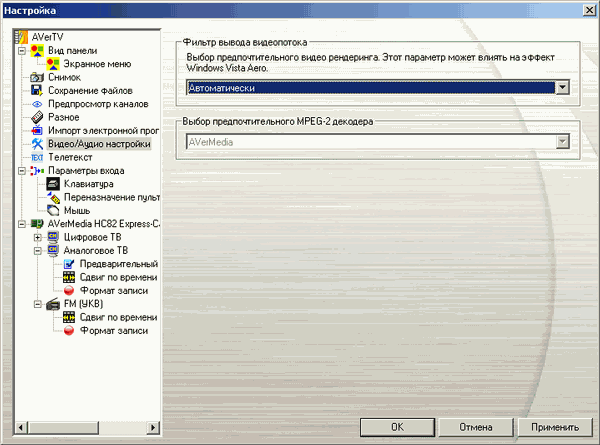Collapse the Вид панели tree node
Screen dimensions: 600x445
pyautogui.click(x=21, y=50)
